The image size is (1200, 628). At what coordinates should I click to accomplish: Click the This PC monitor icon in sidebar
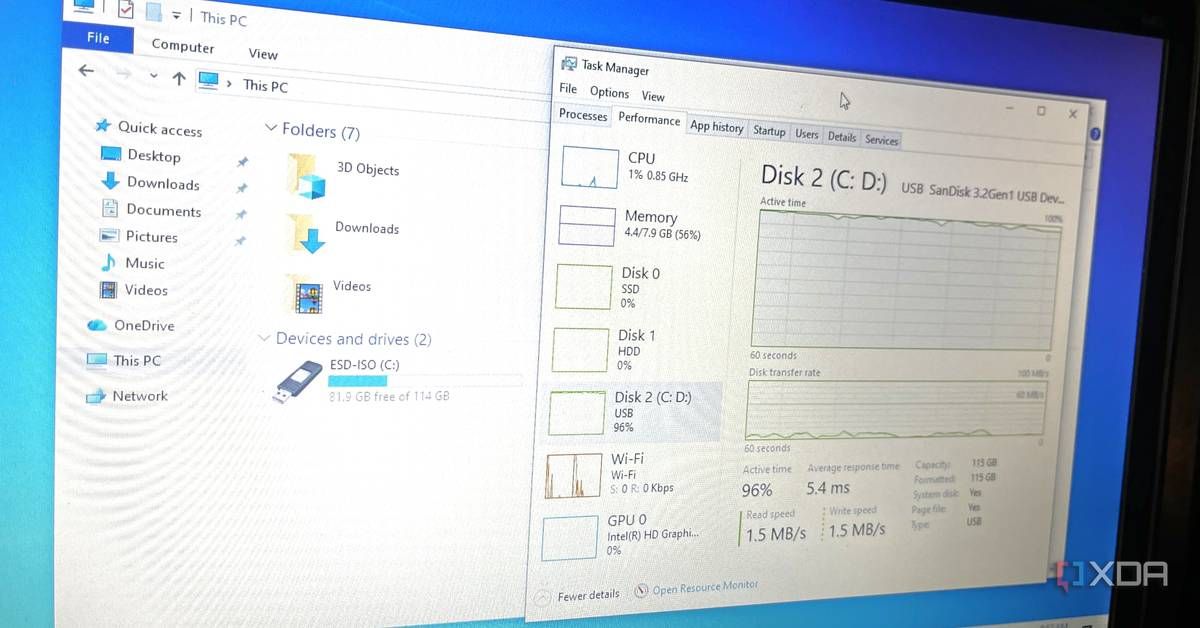coord(96,360)
